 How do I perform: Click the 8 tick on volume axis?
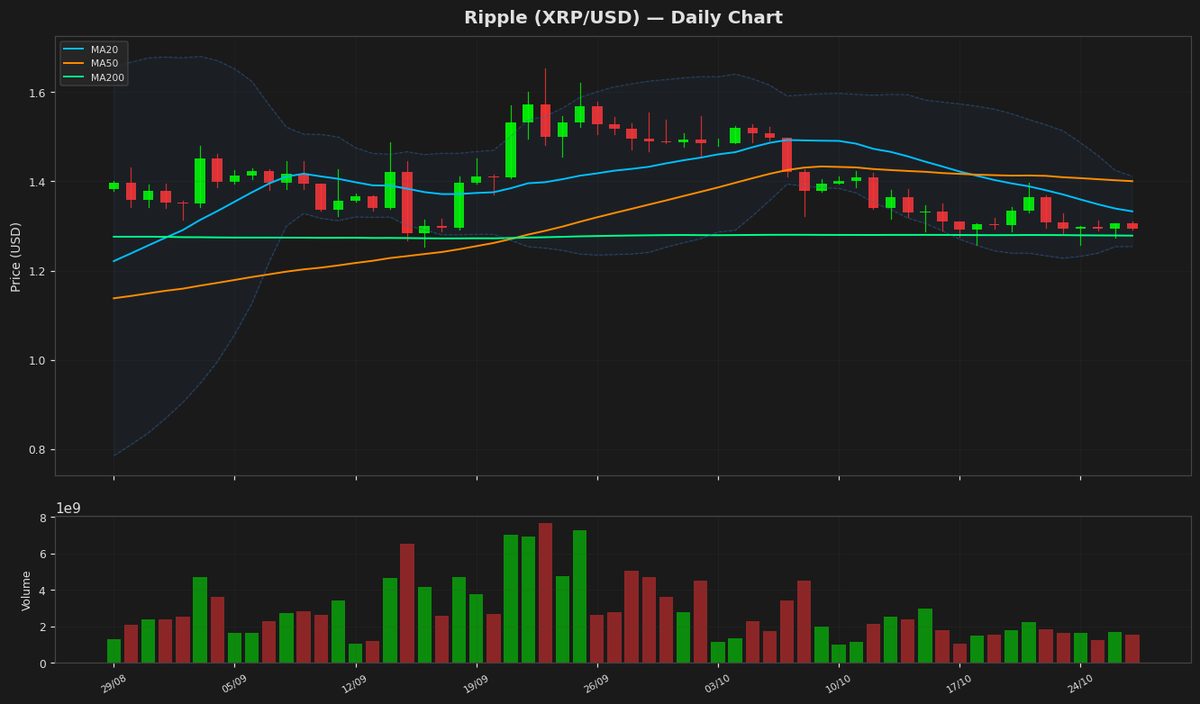(x=43, y=518)
